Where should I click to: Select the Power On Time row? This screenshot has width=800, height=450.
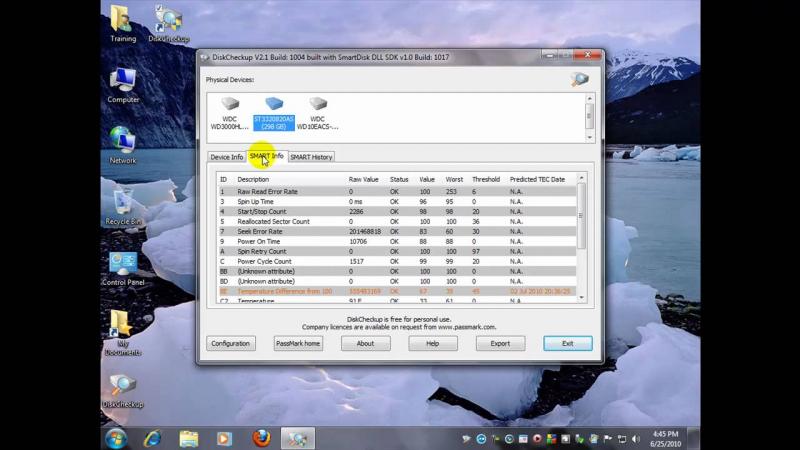click(x=396, y=241)
